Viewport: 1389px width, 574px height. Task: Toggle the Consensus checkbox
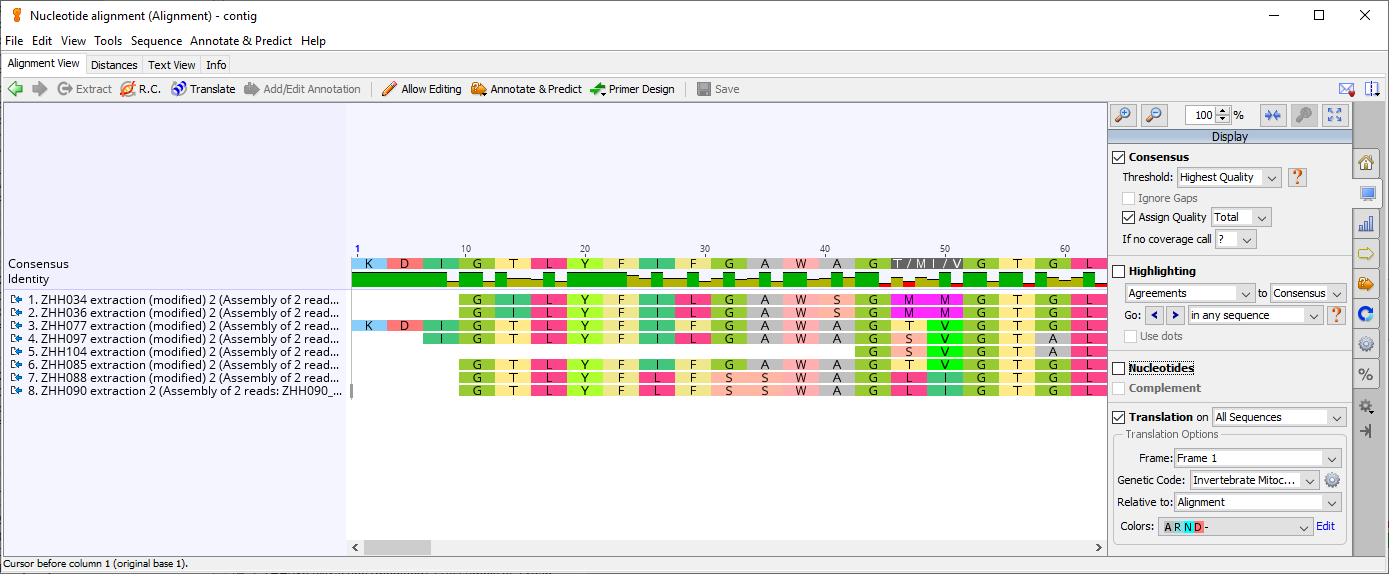point(1119,157)
